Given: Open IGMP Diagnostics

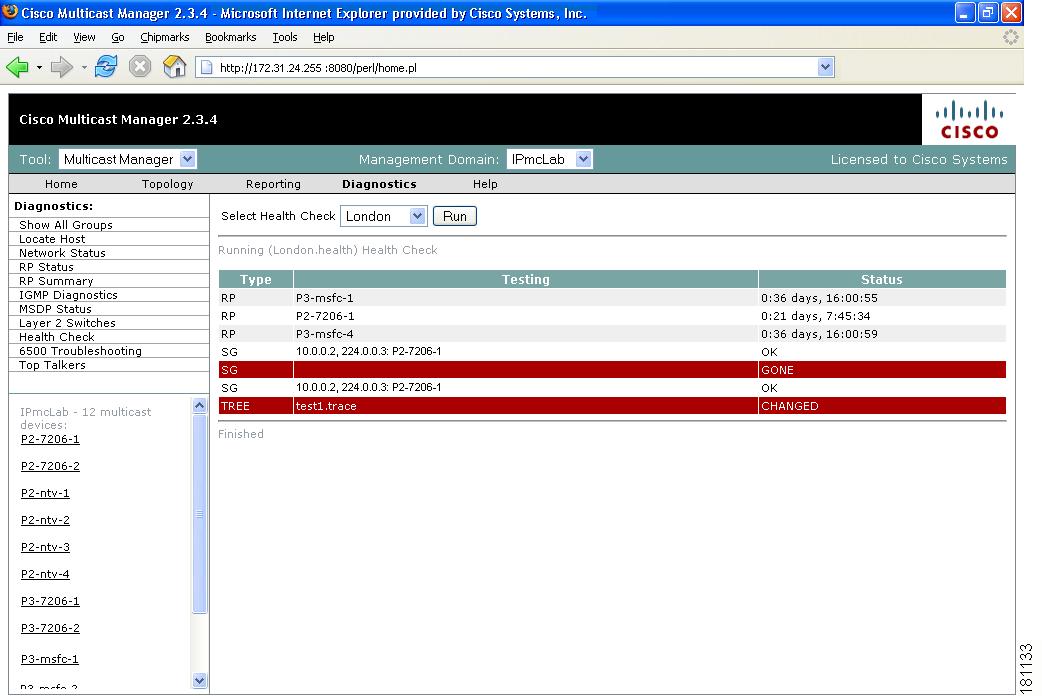Looking at the screenshot, I should pos(68,294).
